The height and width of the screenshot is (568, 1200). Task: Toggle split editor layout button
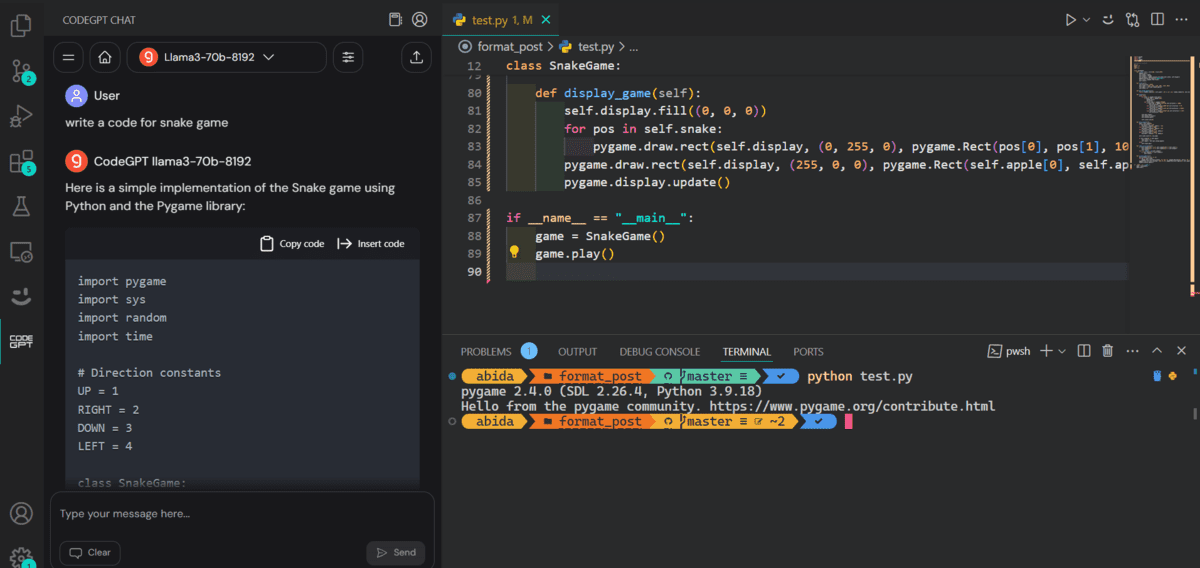[x=1157, y=19]
